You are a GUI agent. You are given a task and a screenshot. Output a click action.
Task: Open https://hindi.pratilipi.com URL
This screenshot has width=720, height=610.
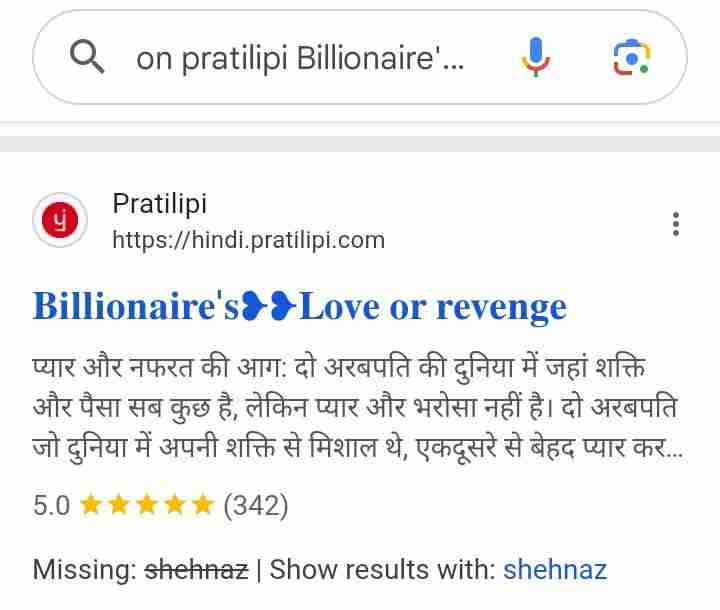pos(248,240)
